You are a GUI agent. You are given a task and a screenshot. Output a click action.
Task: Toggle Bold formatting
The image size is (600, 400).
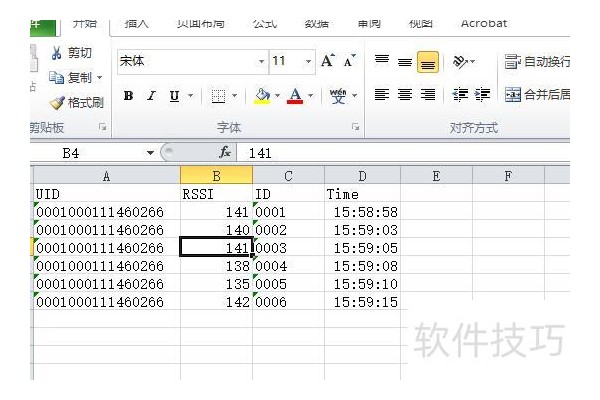click(128, 95)
